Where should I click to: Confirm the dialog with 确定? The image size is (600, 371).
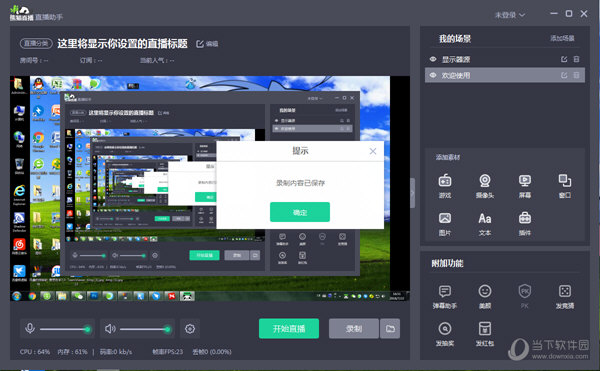300,212
